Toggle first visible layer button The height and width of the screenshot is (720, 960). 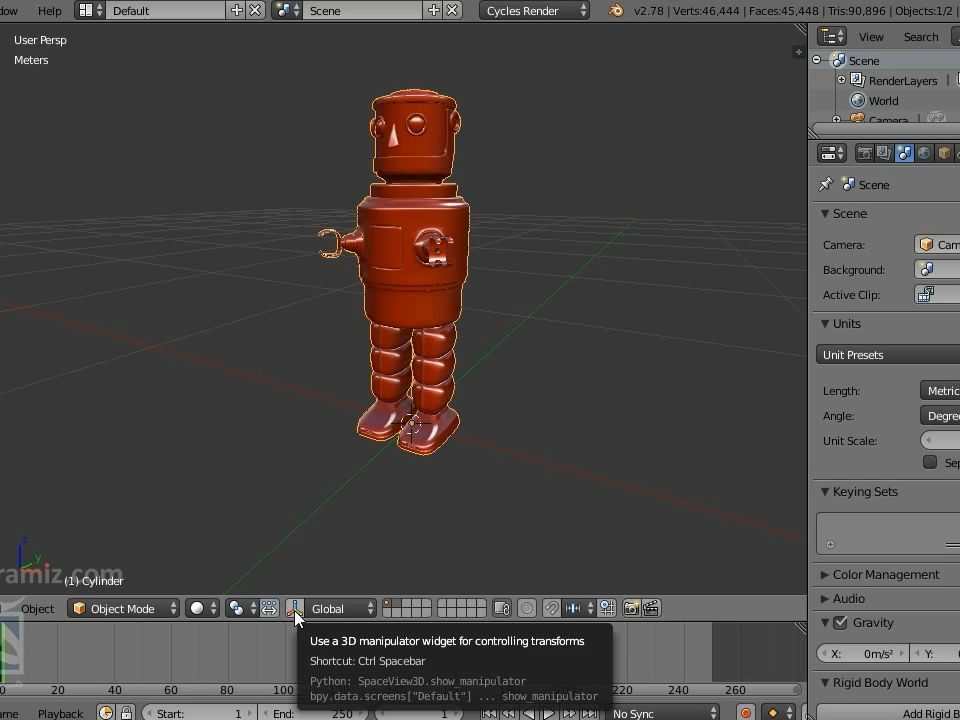coord(388,604)
